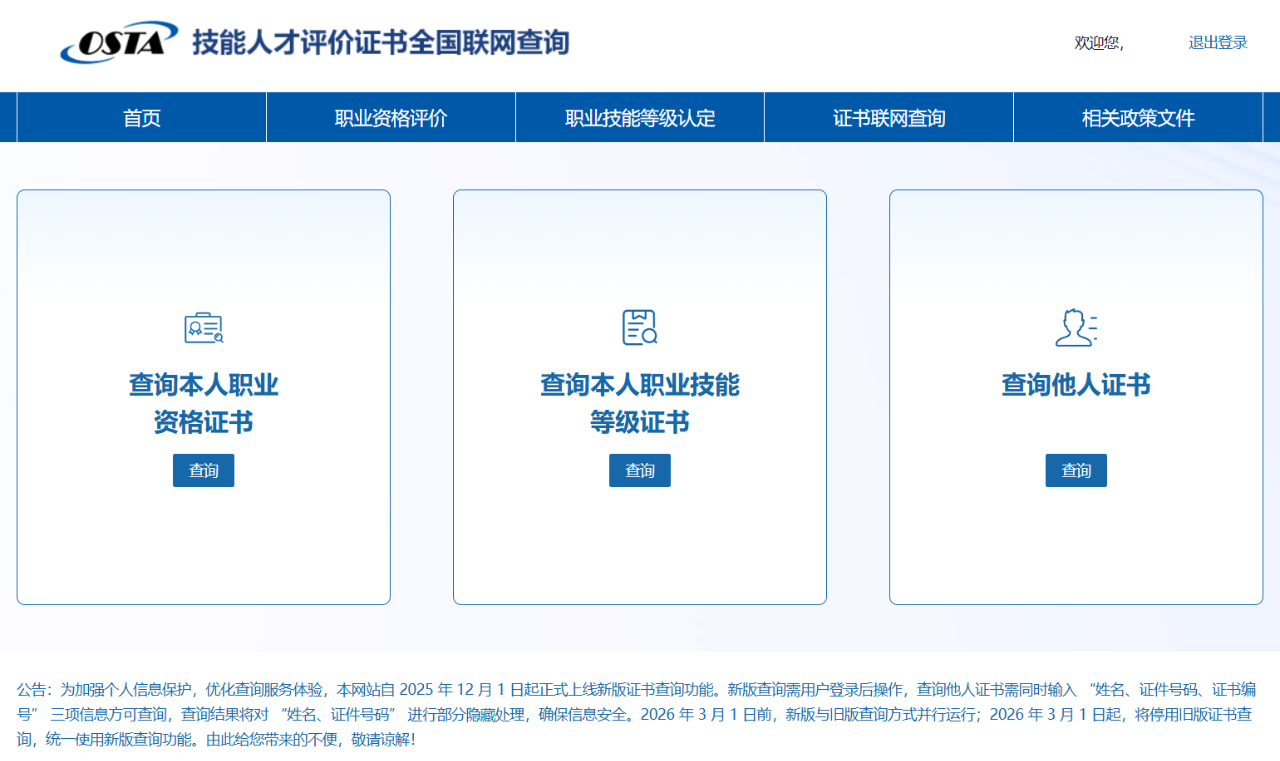Click the blue strip right of 相关政策文件
Screen dimensions: 1280x761
point(1271,117)
